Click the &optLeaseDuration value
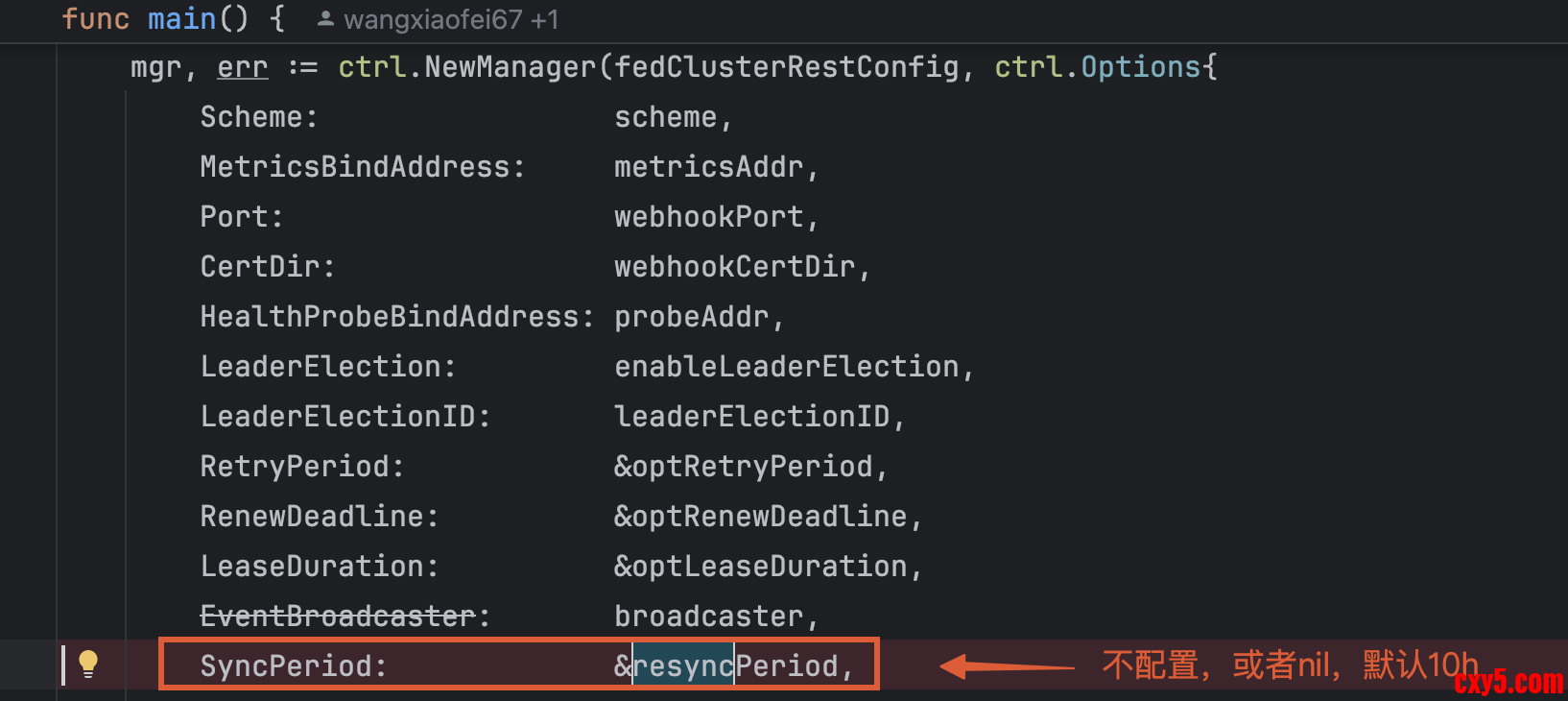The height and width of the screenshot is (701, 1568). [761, 567]
